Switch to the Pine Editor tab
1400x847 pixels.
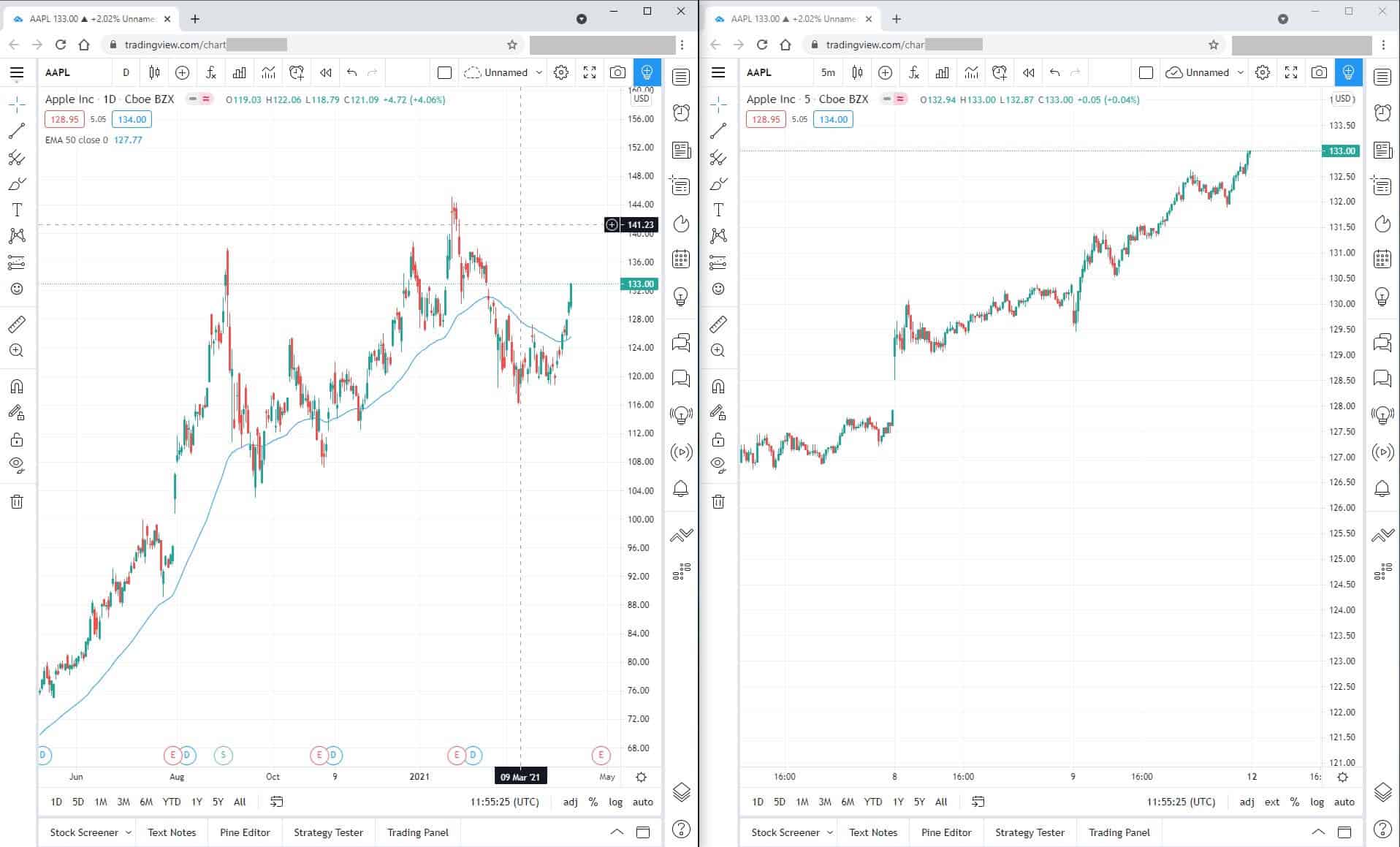point(244,832)
